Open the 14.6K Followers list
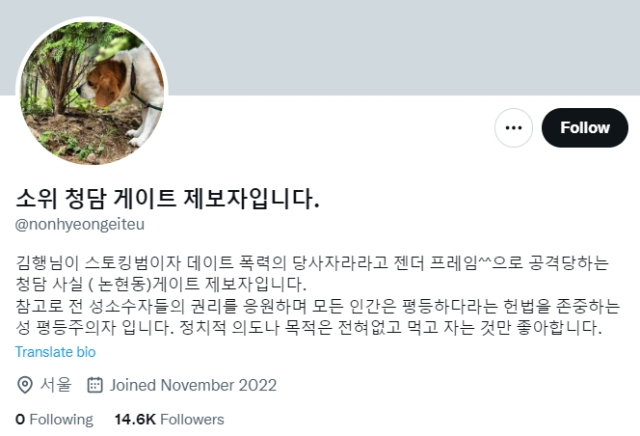640x436 pixels. (169, 419)
